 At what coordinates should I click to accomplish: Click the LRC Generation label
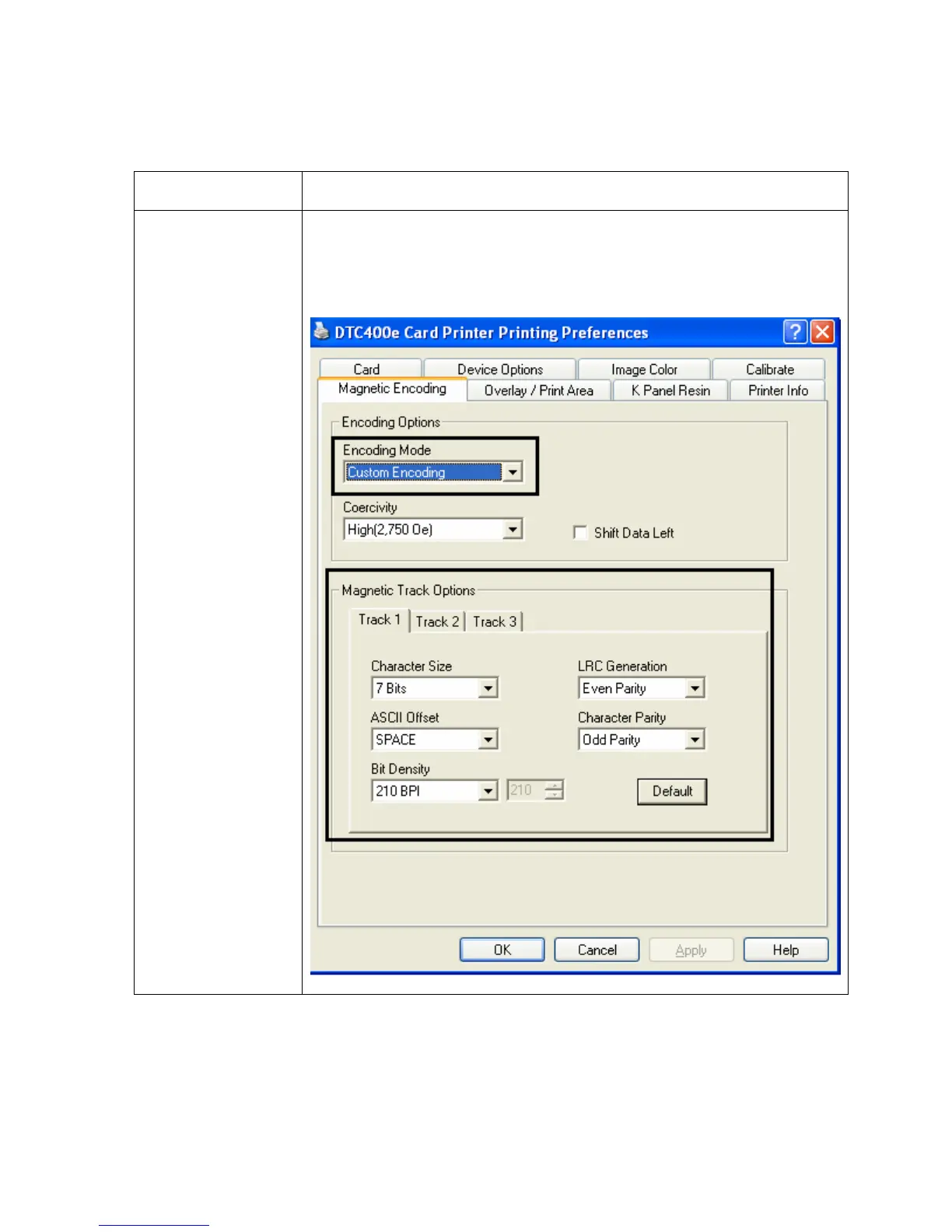[x=622, y=667]
